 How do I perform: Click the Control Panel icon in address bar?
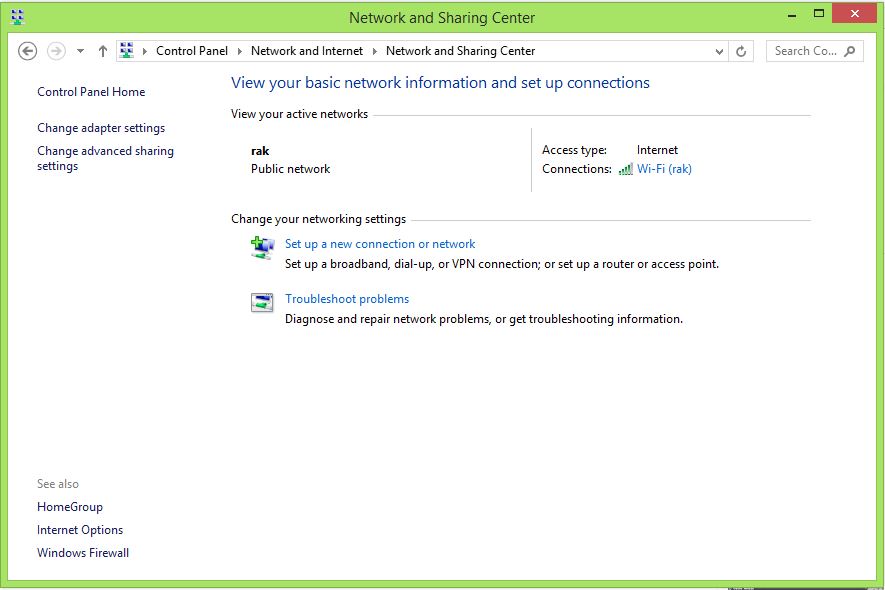click(x=127, y=51)
